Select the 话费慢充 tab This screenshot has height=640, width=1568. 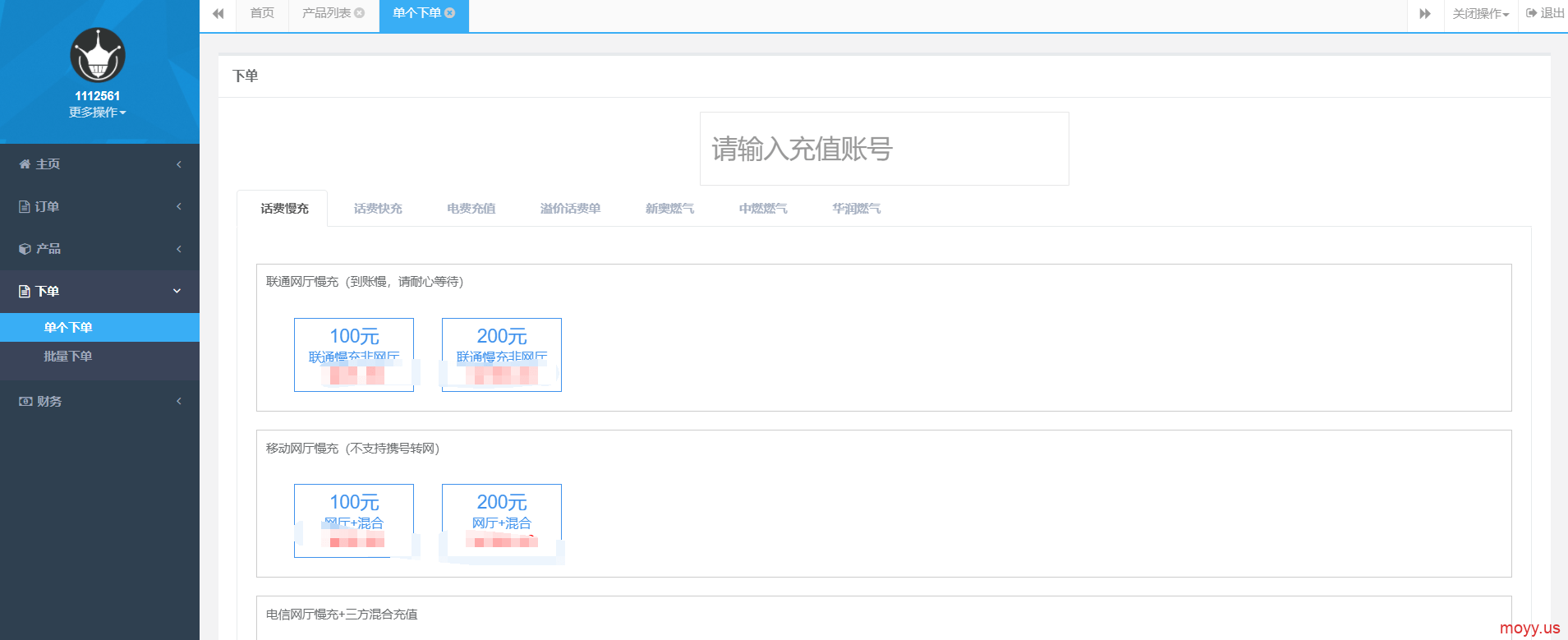[284, 209]
